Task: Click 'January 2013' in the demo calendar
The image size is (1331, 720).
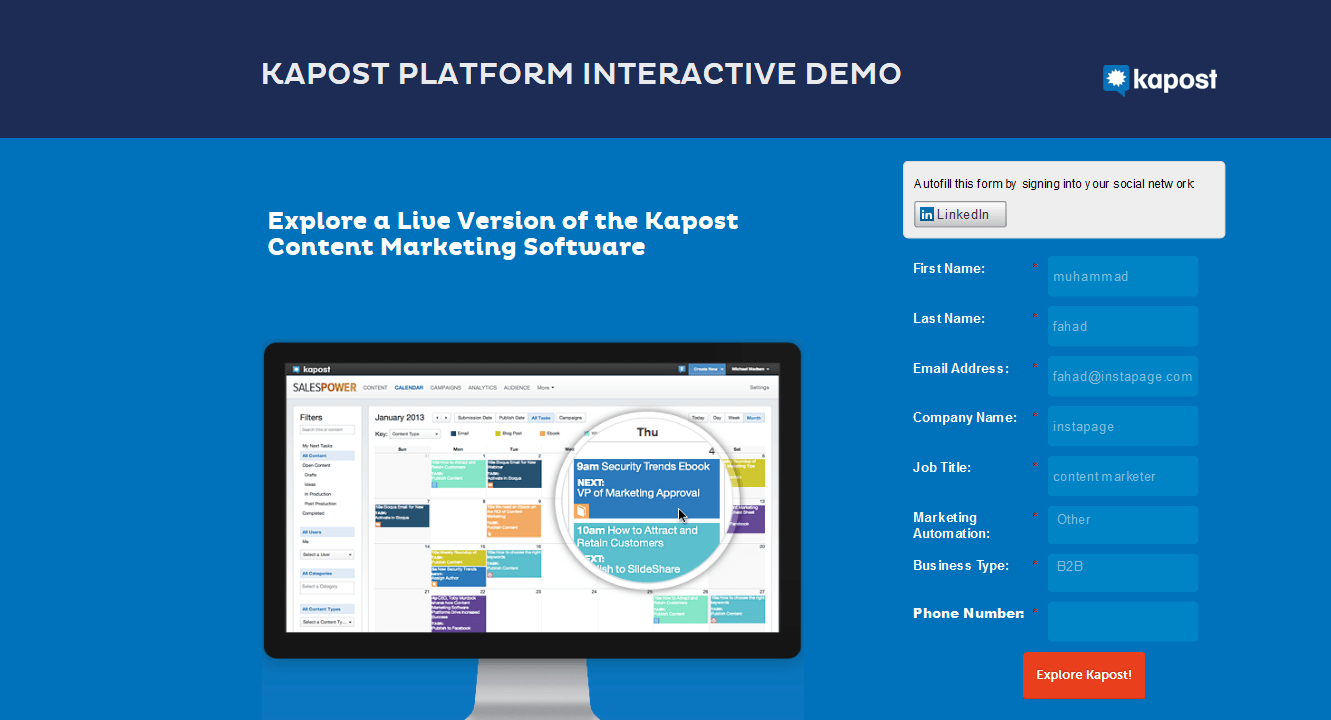Action: pos(400,417)
